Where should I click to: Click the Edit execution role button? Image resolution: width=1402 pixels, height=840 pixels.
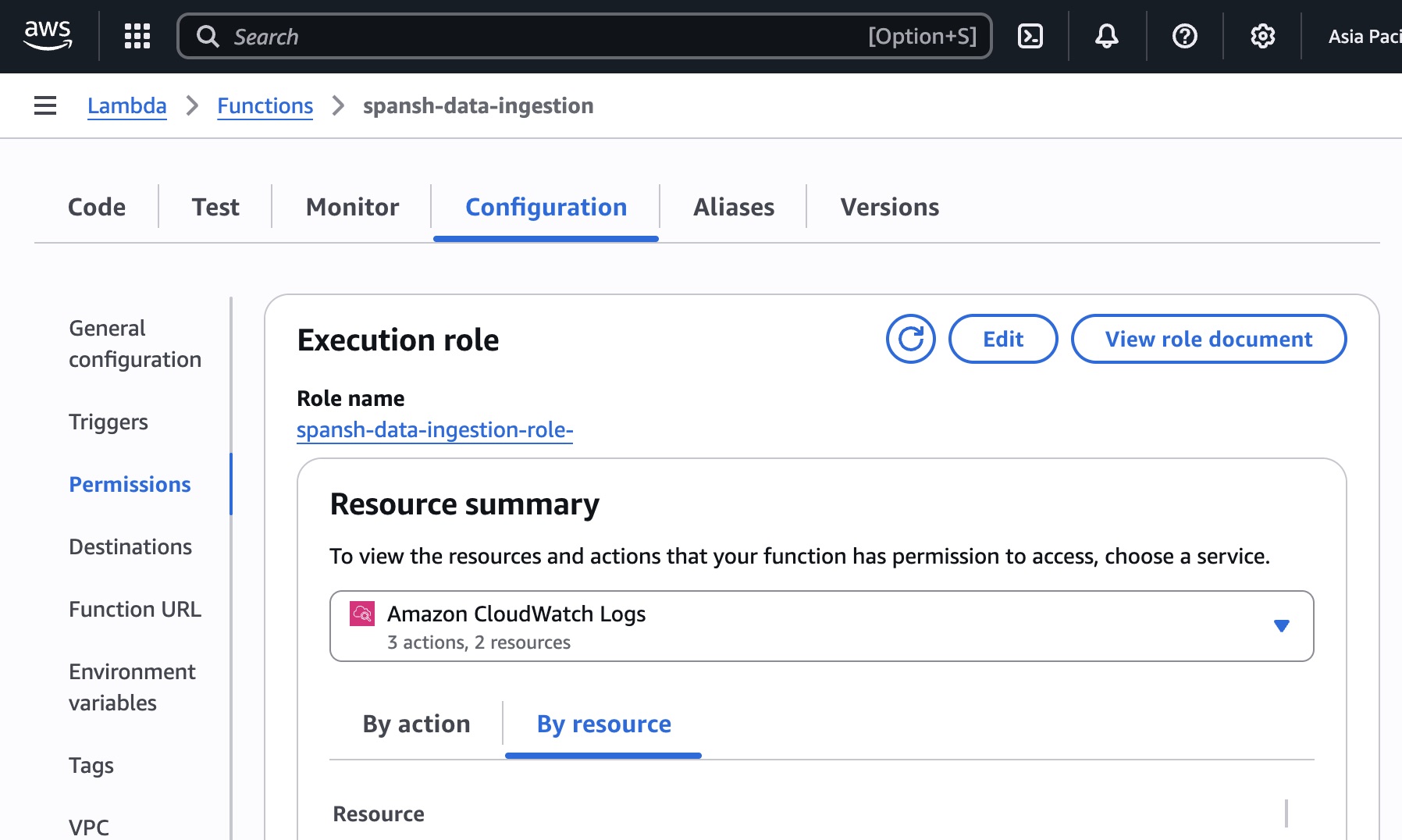[x=1002, y=339]
